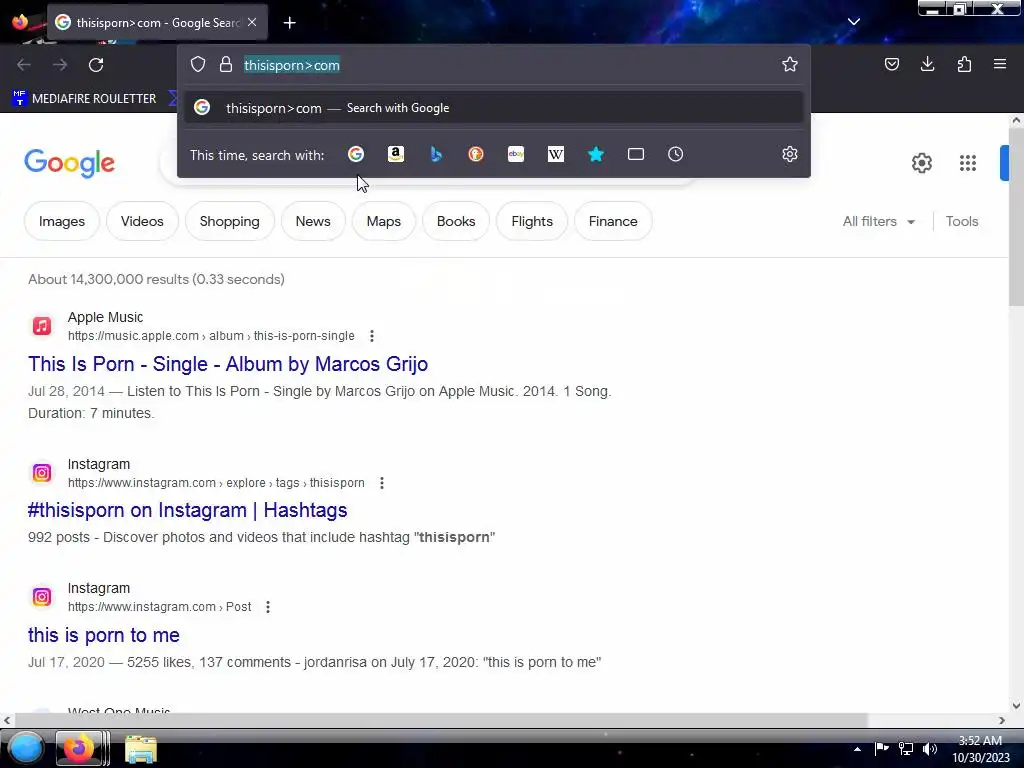
Task: Open Google quick settings gear
Action: click(x=921, y=163)
